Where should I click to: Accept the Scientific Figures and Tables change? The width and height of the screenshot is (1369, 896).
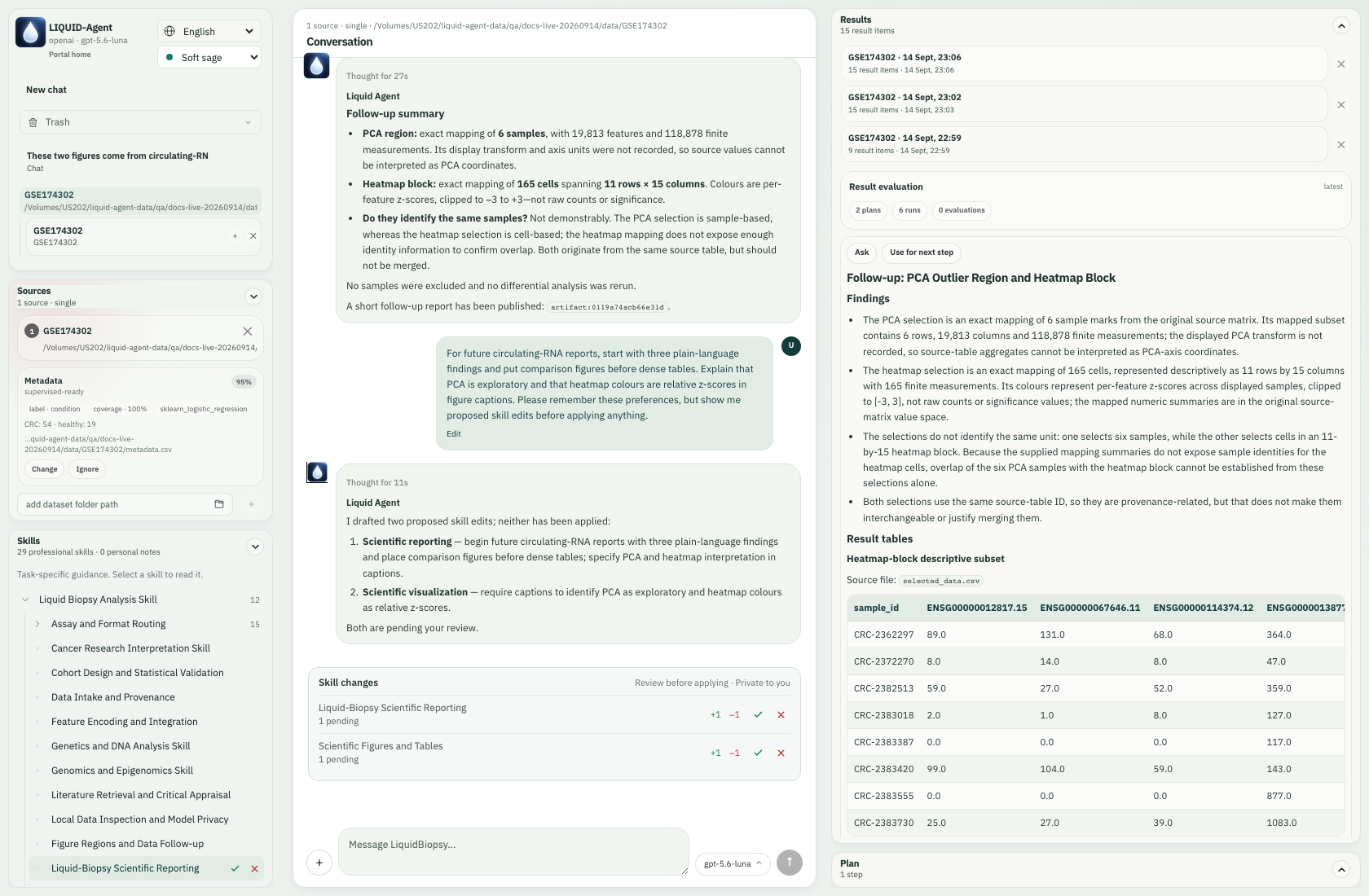pos(758,753)
